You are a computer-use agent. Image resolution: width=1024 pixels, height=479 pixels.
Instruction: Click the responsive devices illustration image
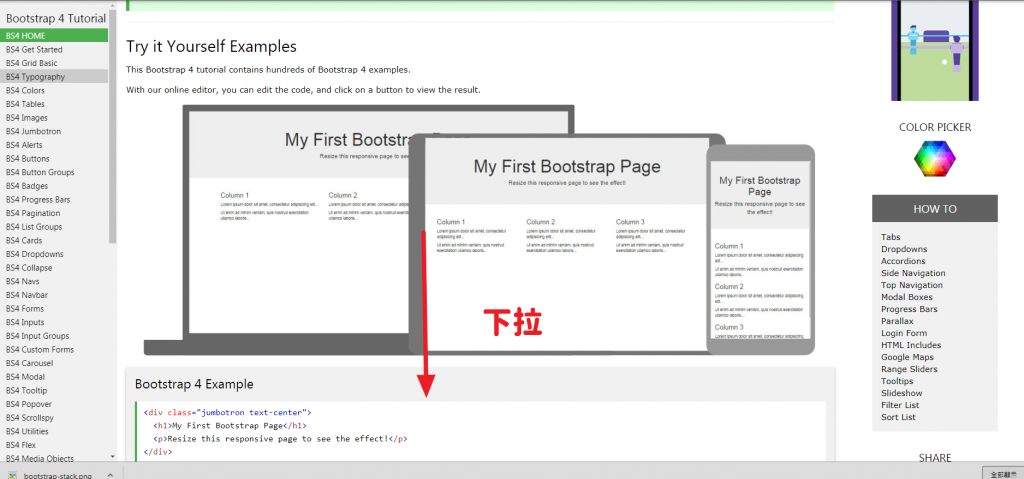(x=479, y=230)
